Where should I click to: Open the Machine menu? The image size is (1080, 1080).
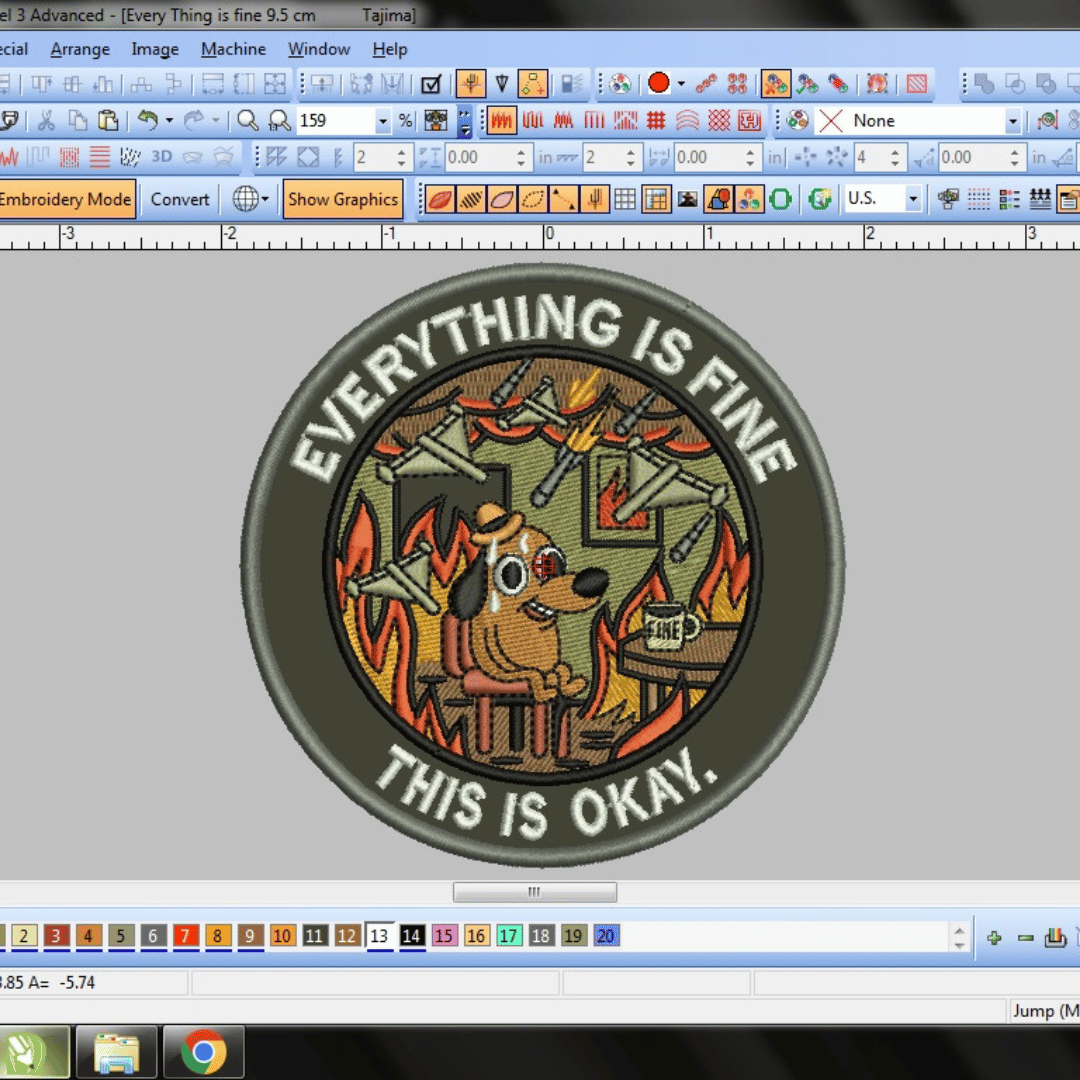pos(233,49)
